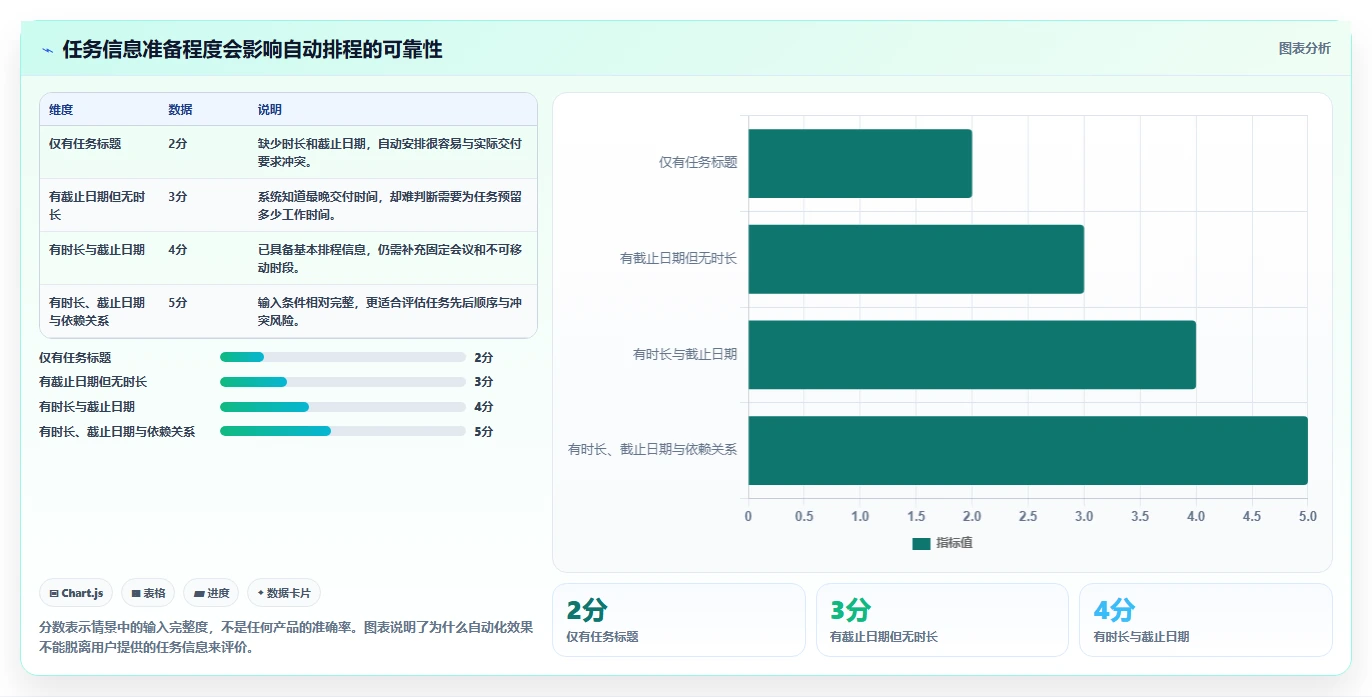Click the 进度 chip

(x=211, y=593)
